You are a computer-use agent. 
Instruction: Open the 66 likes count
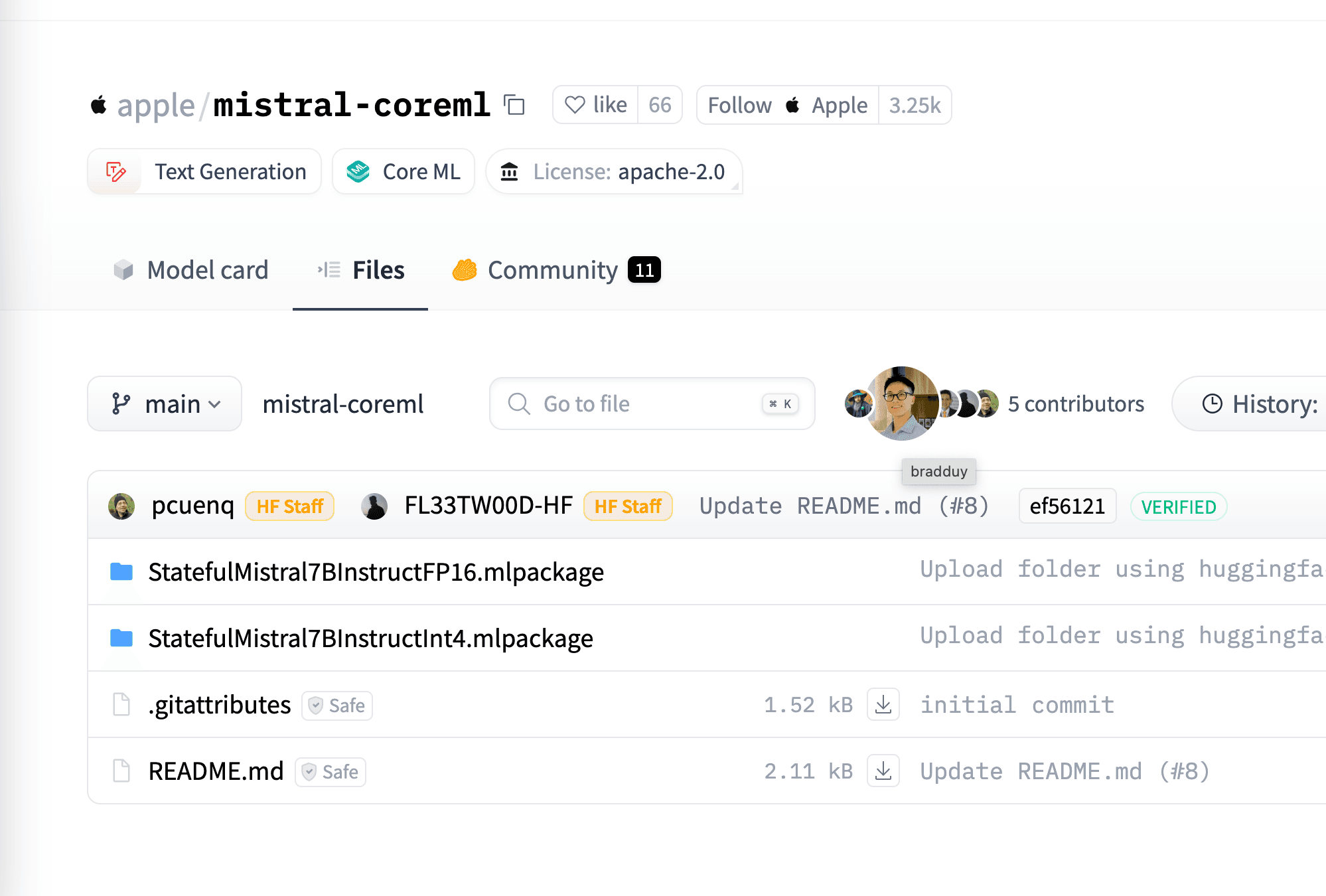(660, 105)
